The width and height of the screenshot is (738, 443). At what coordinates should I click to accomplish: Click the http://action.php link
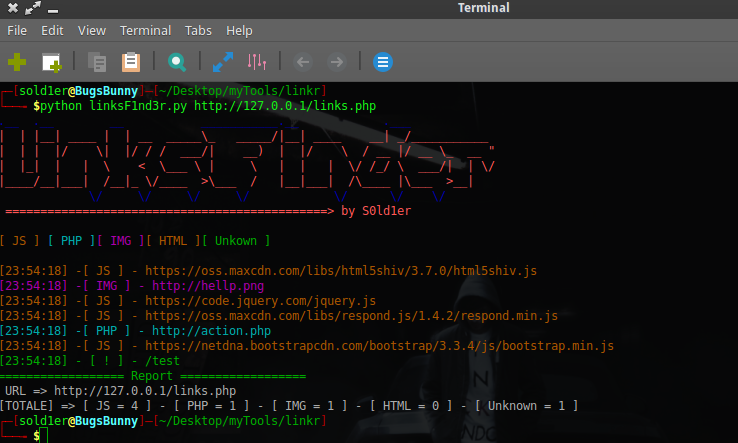[x=211, y=331]
